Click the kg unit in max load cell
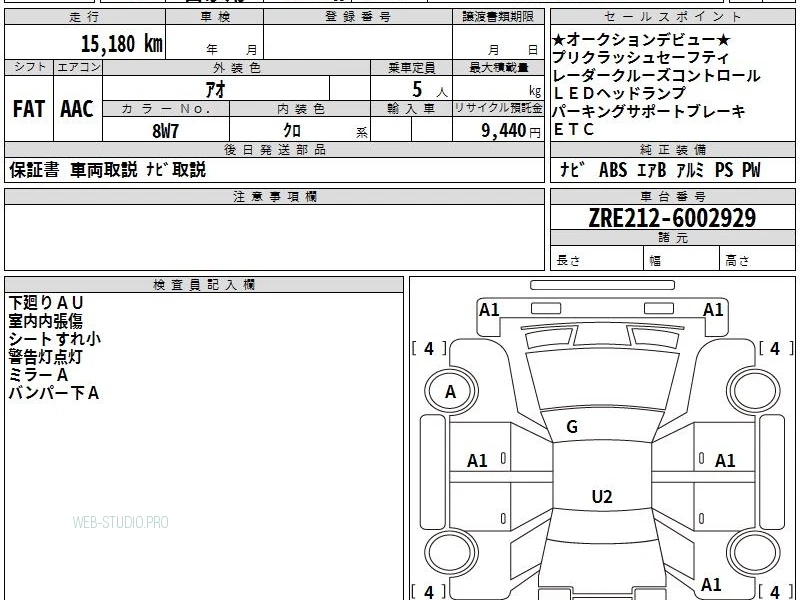Viewport: 800px width, 600px height. pos(535,91)
